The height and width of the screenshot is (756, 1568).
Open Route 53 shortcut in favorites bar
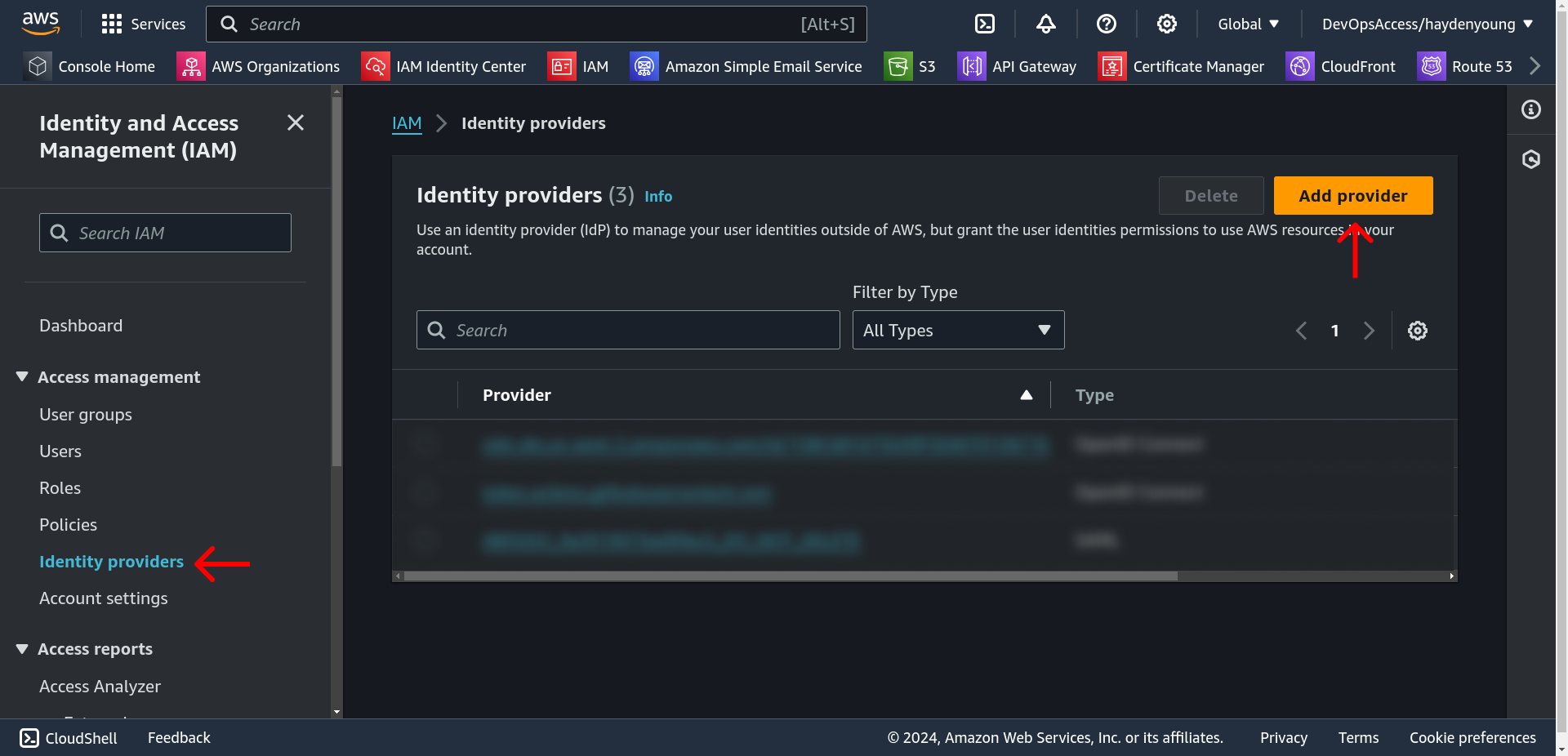coord(1465,66)
